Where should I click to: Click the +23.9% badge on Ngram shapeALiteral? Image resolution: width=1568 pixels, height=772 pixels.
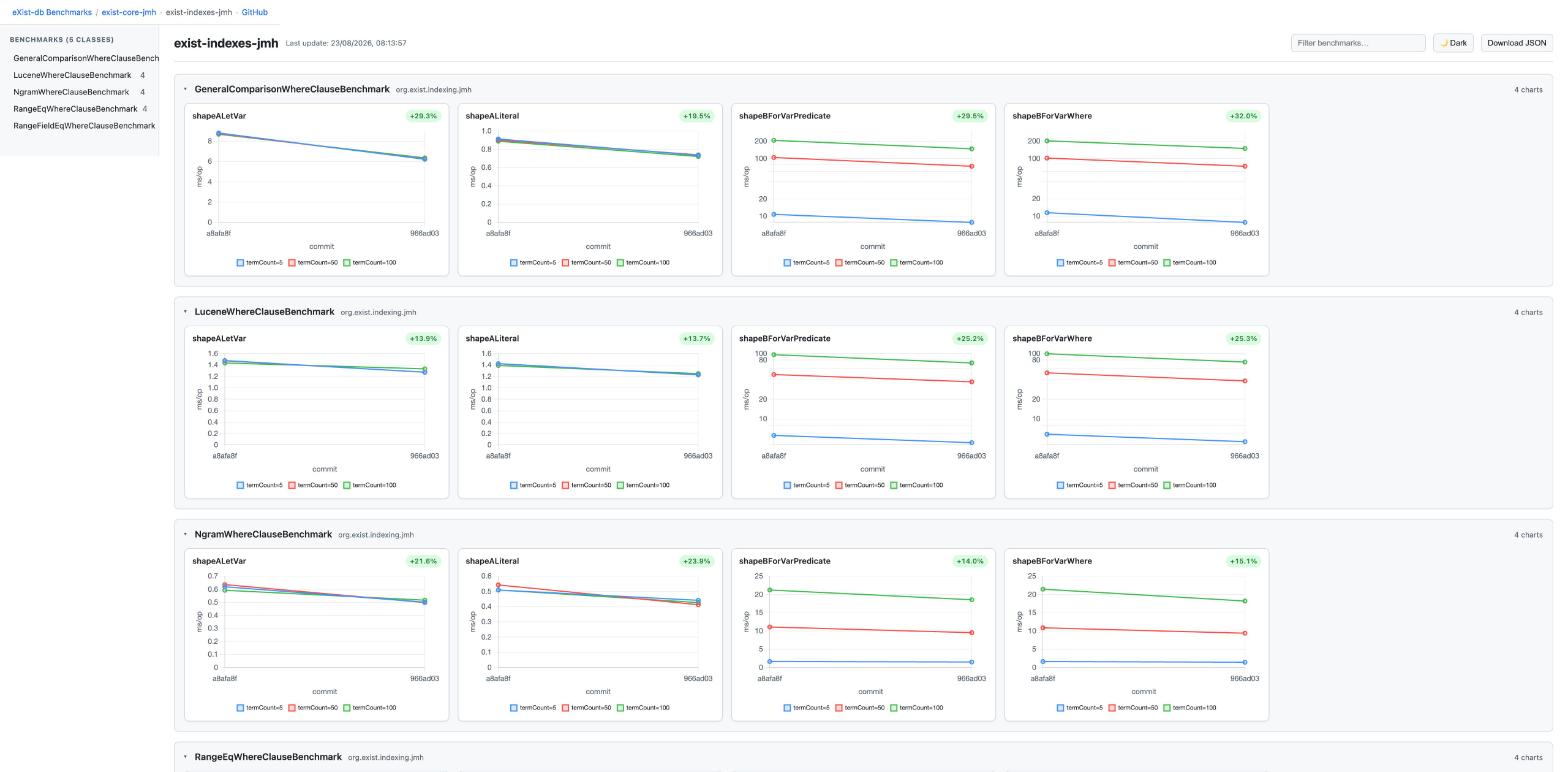pos(697,561)
